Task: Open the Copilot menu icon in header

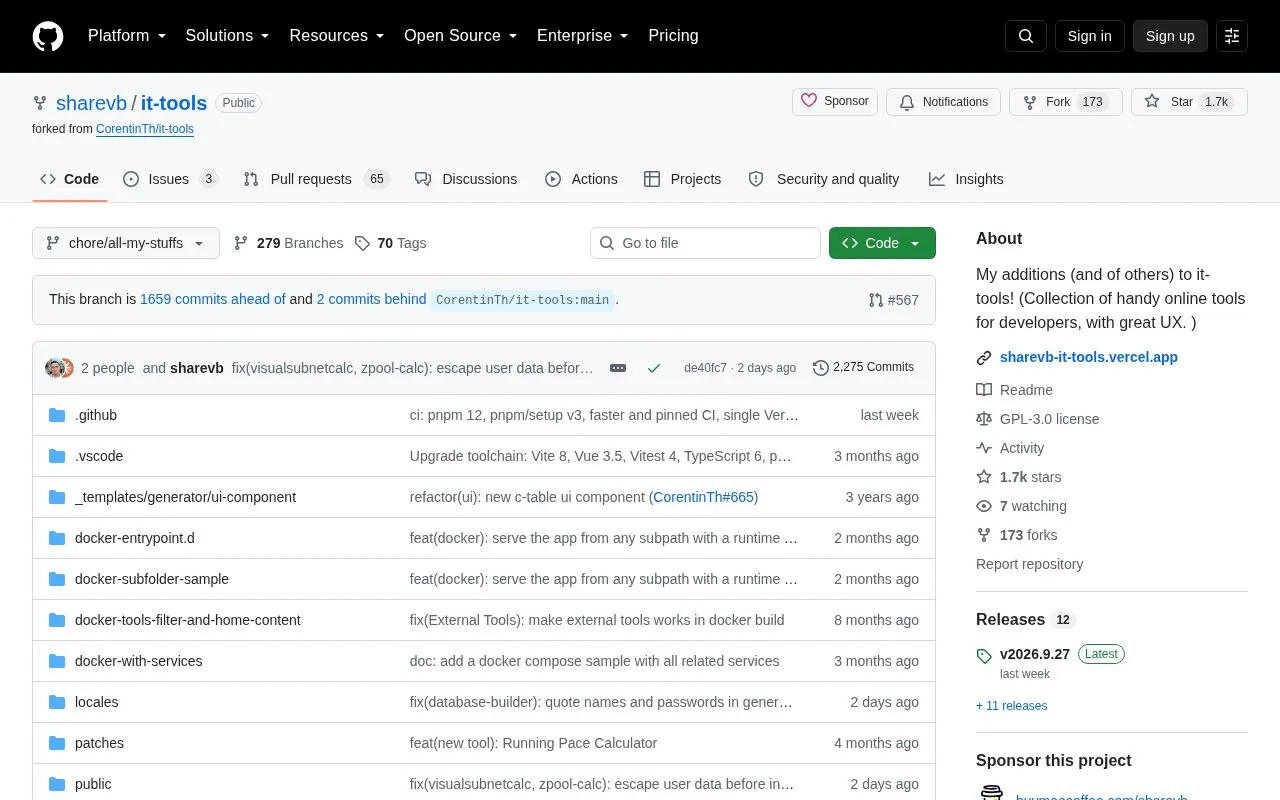Action: pyautogui.click(x=1232, y=36)
